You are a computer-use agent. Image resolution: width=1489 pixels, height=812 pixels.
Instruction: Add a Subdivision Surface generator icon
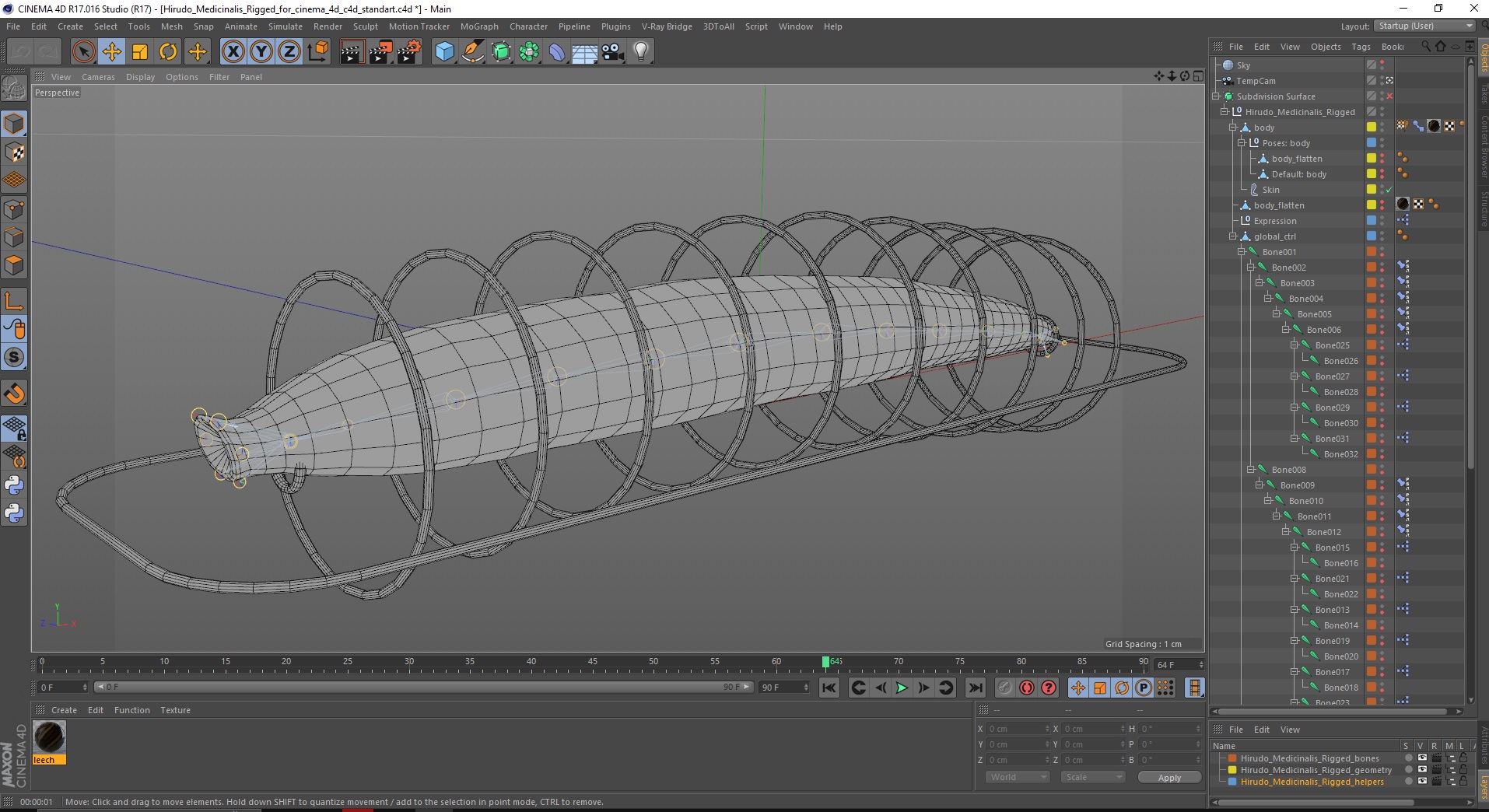pos(501,52)
